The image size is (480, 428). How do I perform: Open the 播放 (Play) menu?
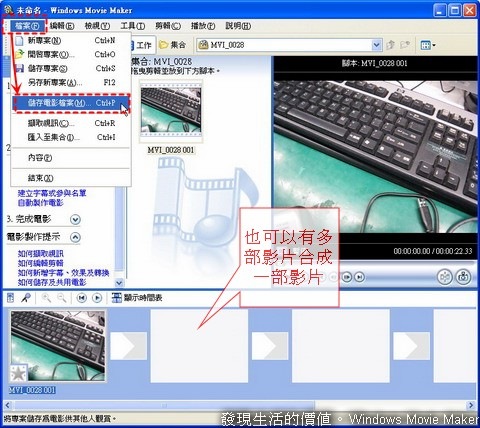(x=203, y=26)
